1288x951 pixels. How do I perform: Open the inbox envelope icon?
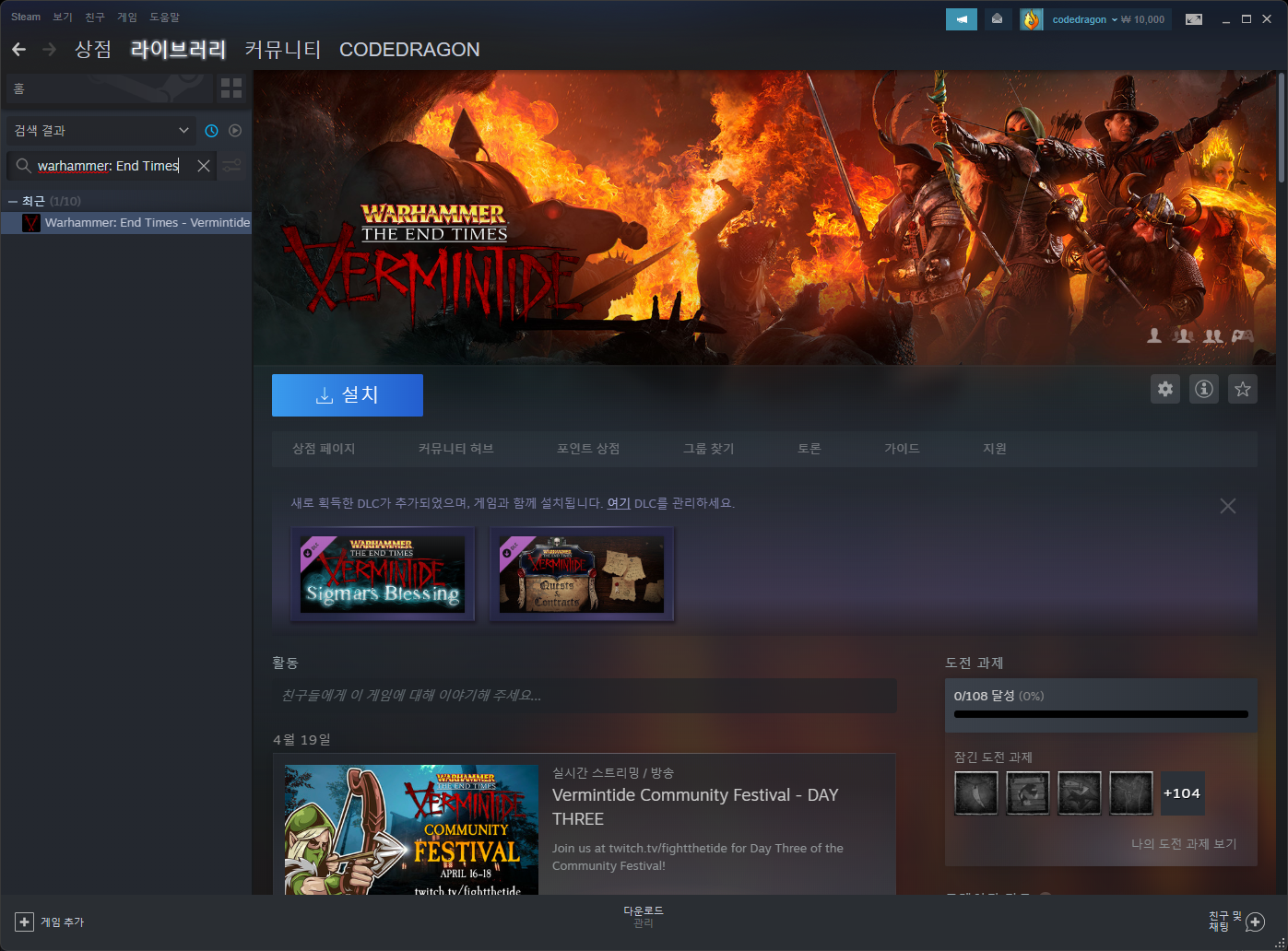pos(997,19)
